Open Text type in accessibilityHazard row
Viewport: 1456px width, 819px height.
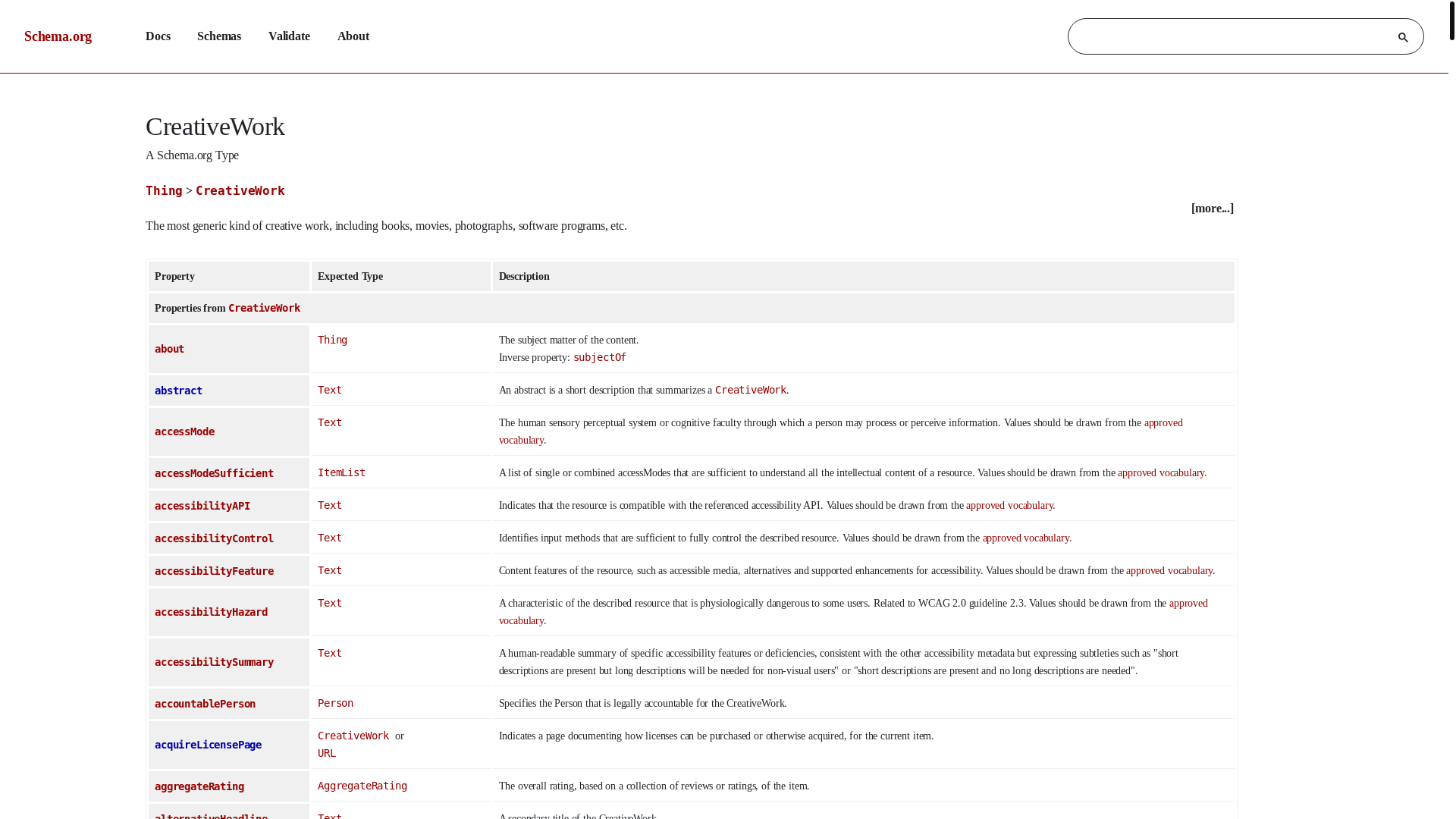click(x=330, y=603)
